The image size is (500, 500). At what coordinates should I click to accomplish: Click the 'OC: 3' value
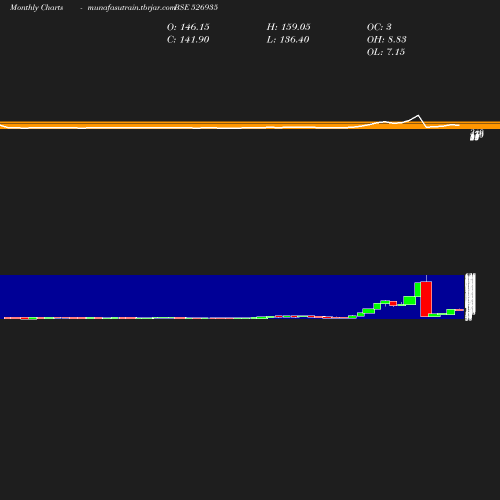[x=379, y=27]
